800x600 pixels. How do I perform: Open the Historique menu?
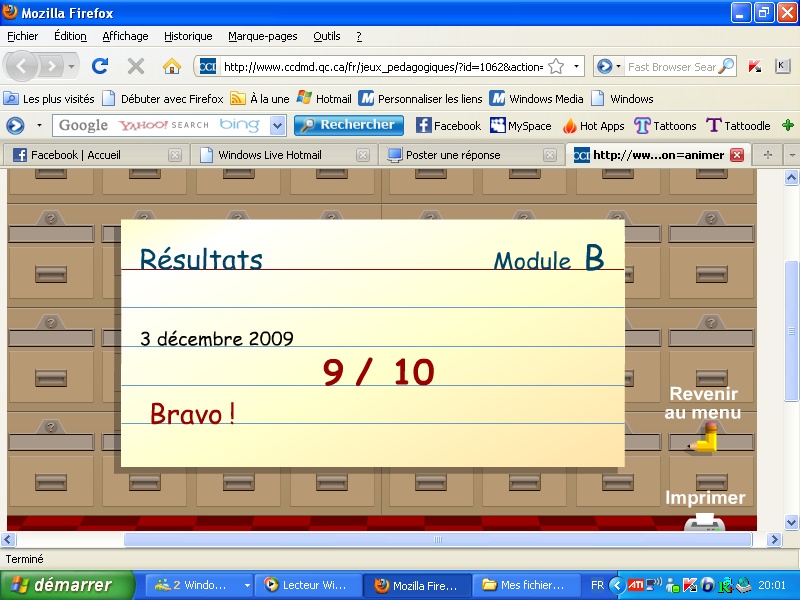click(188, 36)
